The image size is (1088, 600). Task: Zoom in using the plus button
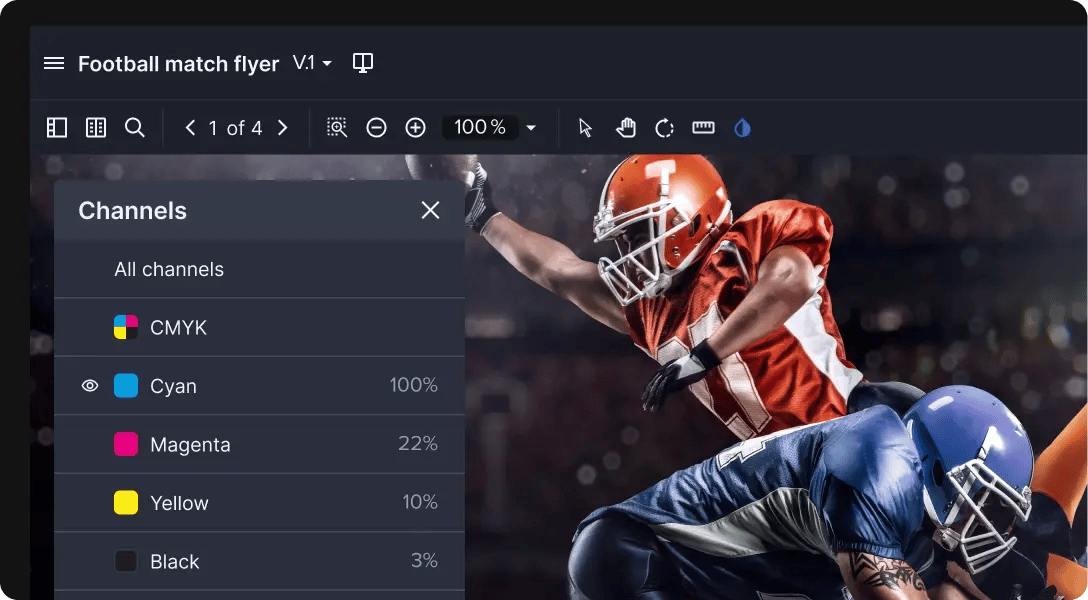416,127
